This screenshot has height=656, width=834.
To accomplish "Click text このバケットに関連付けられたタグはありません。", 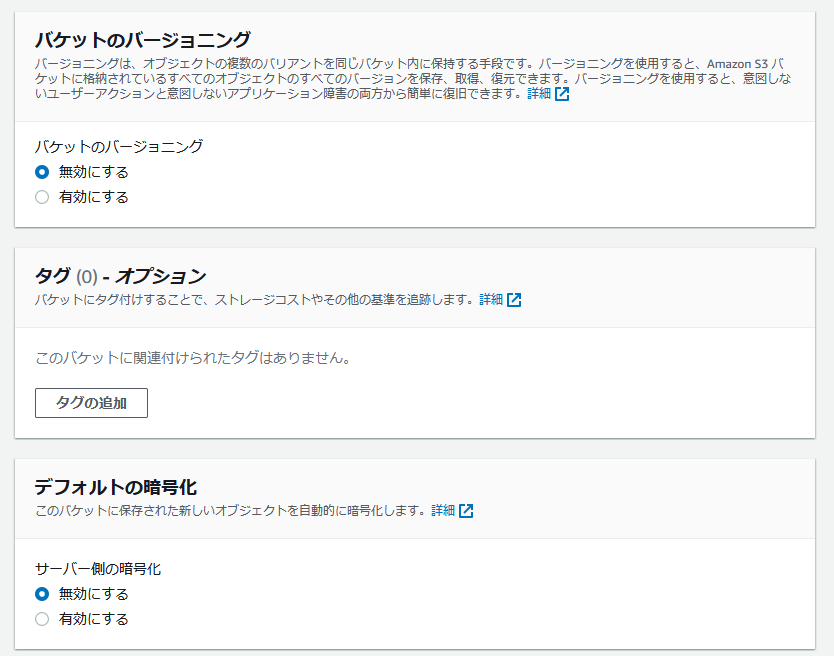I will (x=193, y=358).
